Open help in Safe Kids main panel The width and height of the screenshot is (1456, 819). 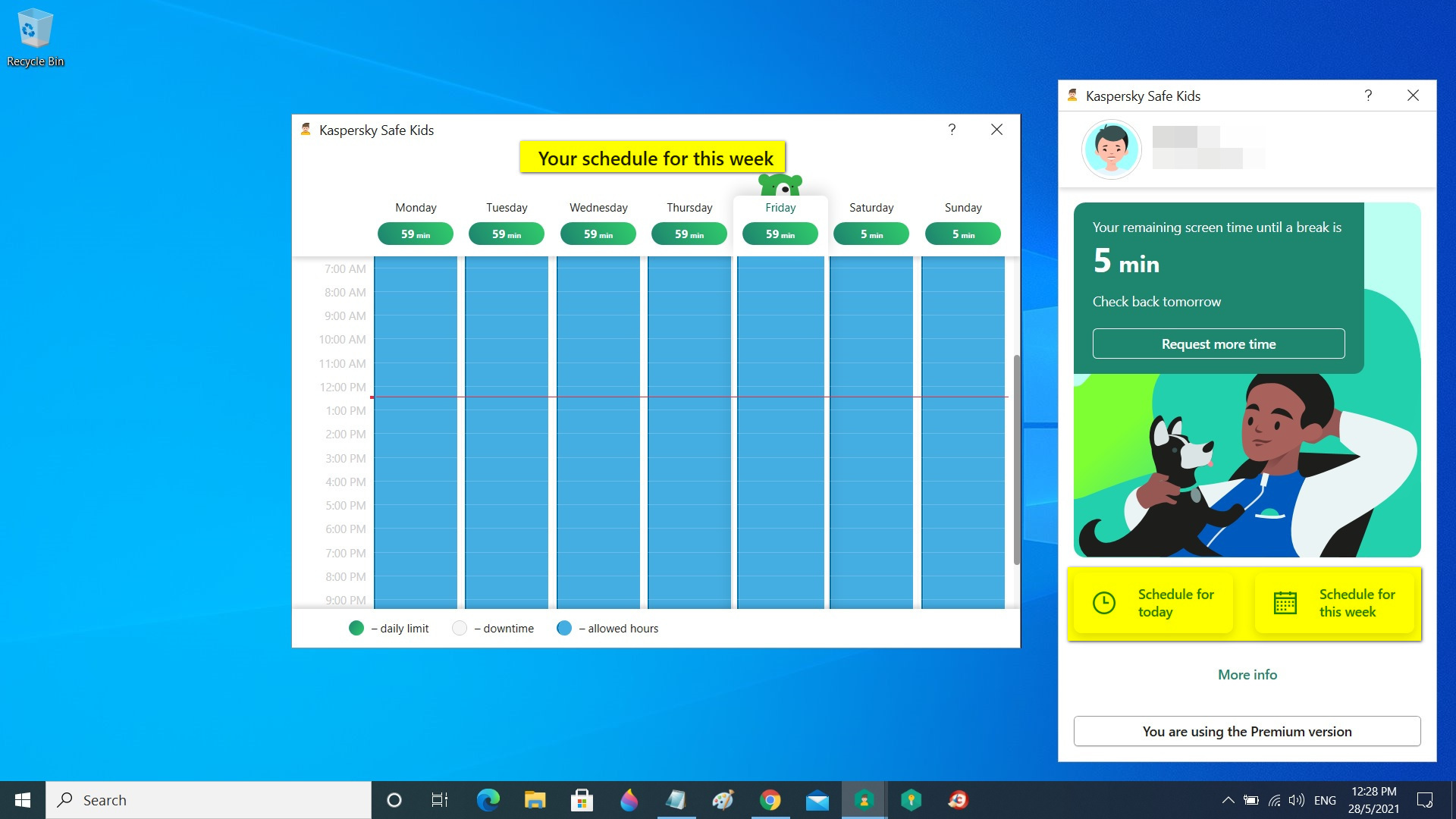(1368, 96)
